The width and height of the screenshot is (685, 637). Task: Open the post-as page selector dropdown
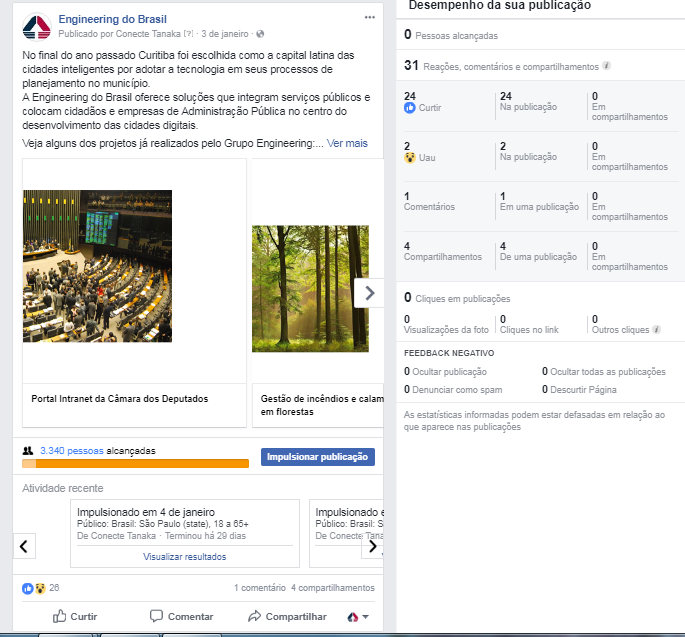(x=358, y=617)
